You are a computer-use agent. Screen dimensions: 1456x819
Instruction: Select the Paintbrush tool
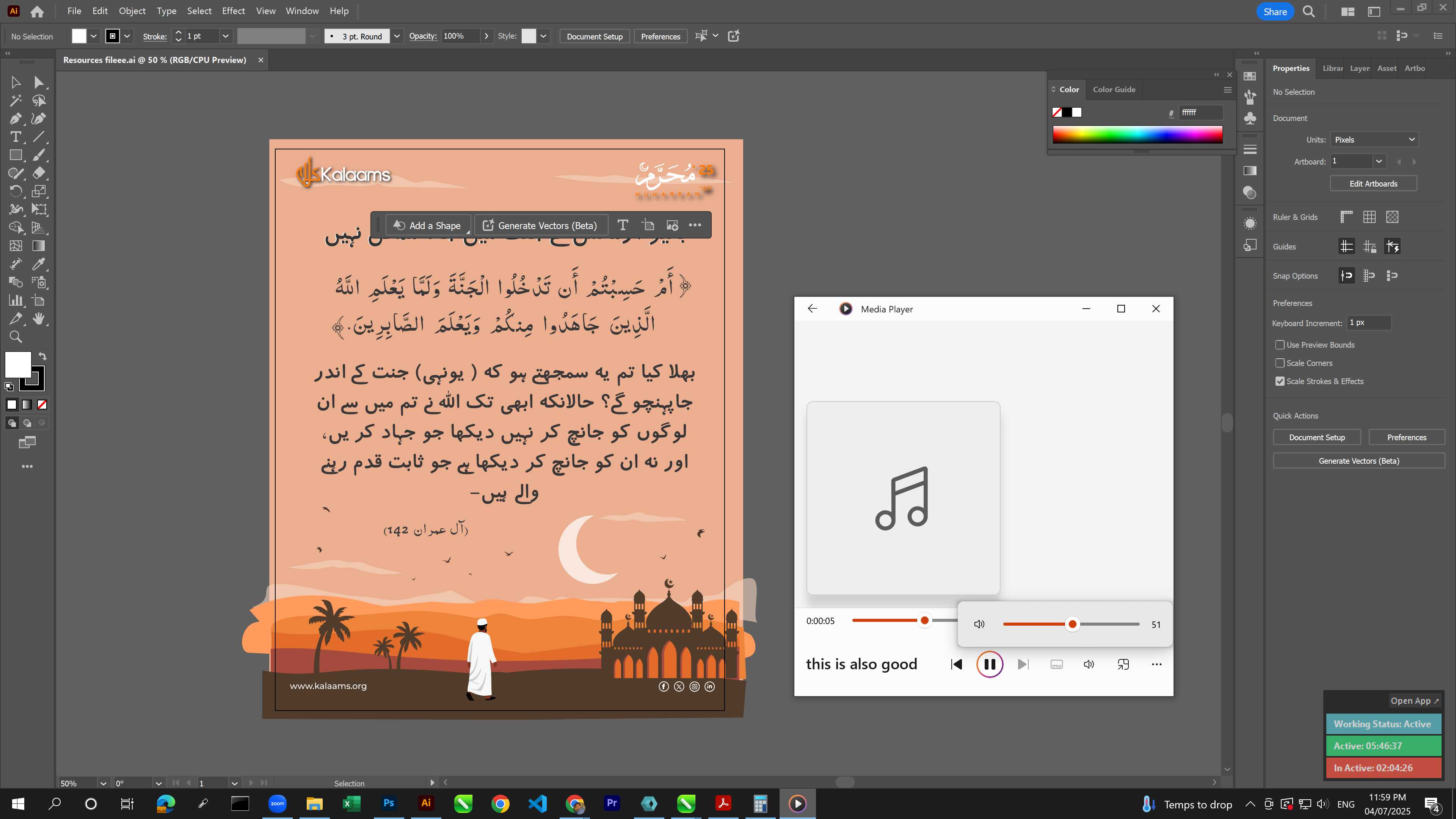coord(39,155)
